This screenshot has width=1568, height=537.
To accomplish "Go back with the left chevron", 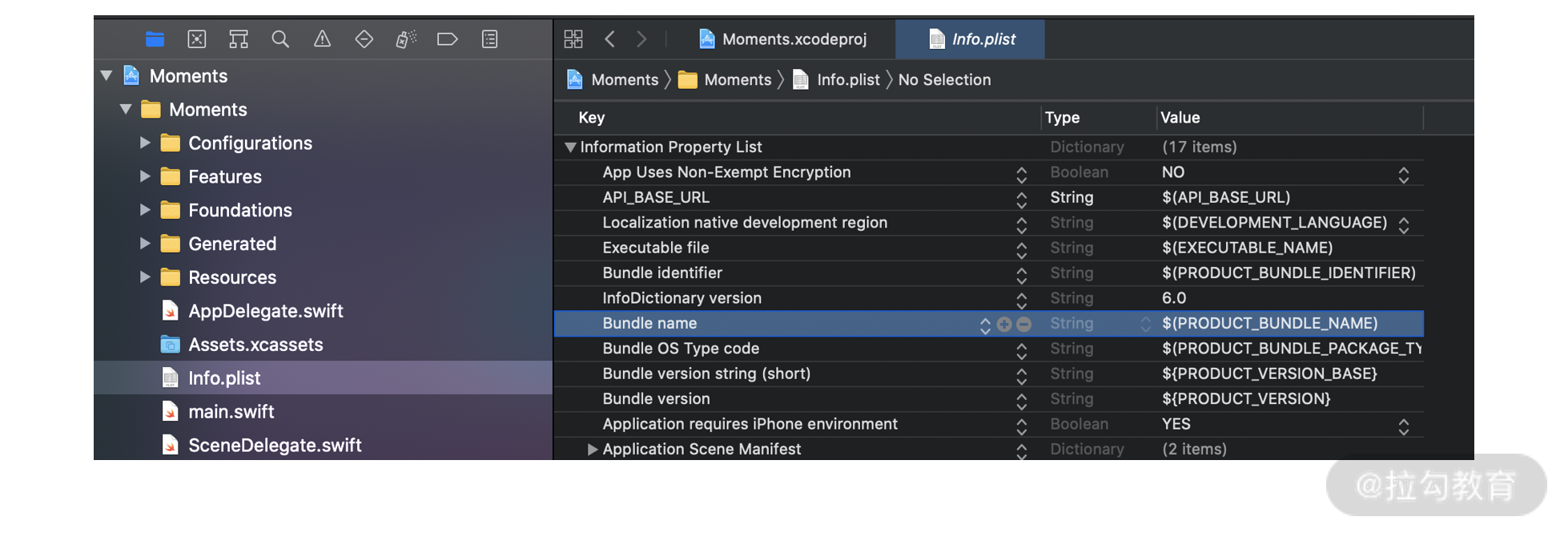I will [610, 39].
